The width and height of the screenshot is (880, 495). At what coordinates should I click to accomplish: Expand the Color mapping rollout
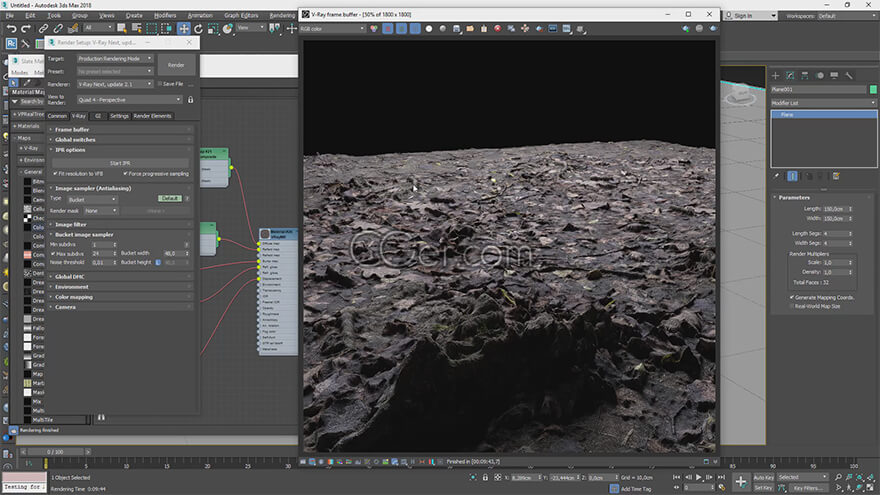point(120,297)
